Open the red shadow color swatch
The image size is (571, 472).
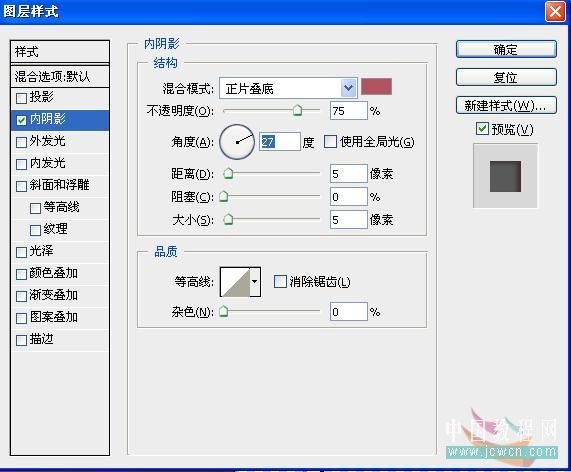tap(377, 87)
